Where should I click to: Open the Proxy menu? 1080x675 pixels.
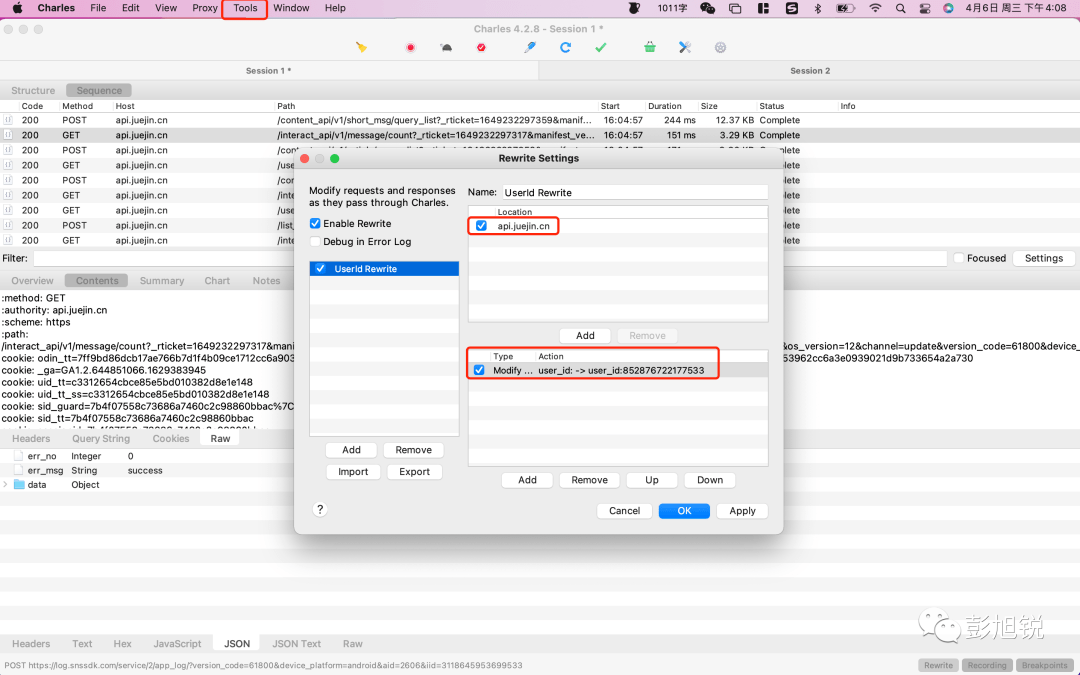click(205, 8)
